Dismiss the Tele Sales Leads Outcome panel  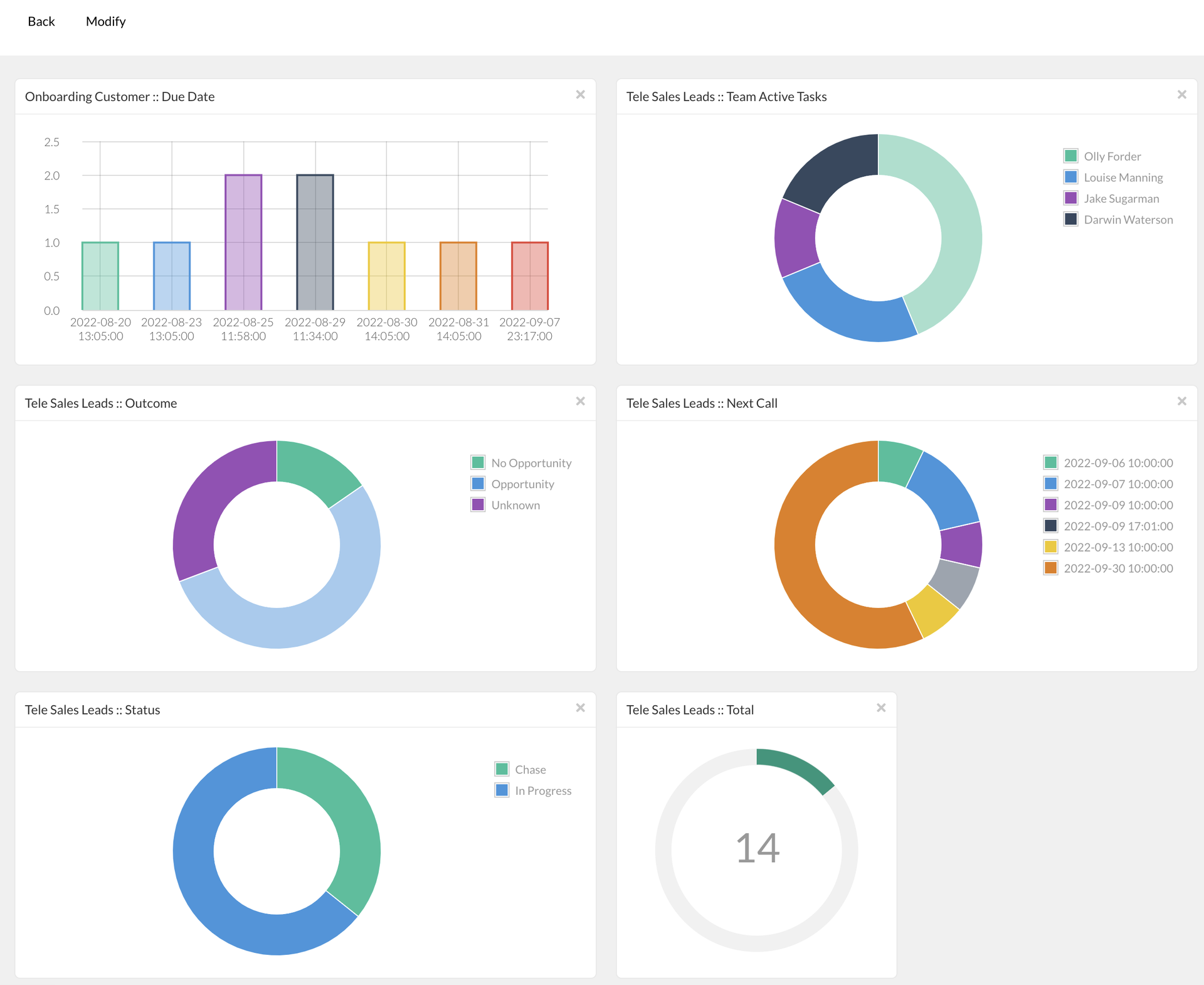pos(580,402)
